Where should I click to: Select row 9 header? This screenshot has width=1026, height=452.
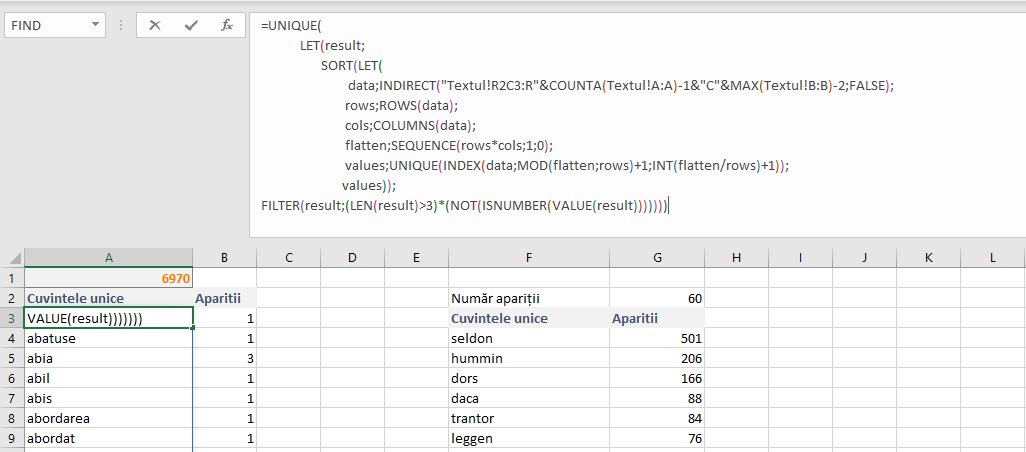pos(12,438)
